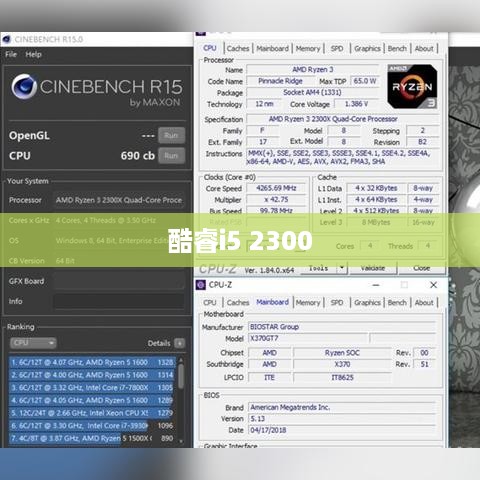This screenshot has height=480, width=480.
Task: Open the Help menu in Cinebench
Action: point(33,54)
